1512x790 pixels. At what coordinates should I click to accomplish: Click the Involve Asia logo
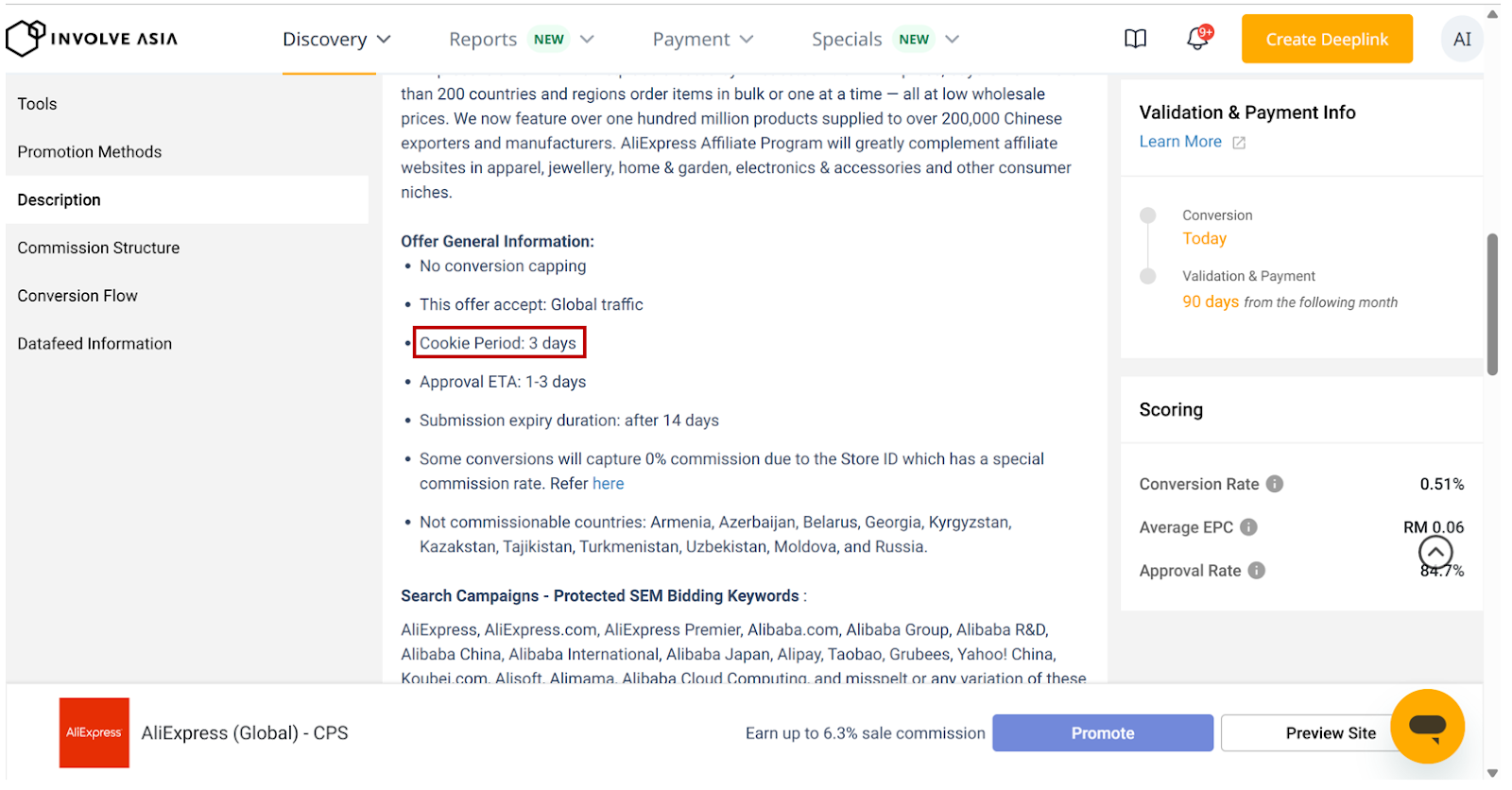(92, 39)
